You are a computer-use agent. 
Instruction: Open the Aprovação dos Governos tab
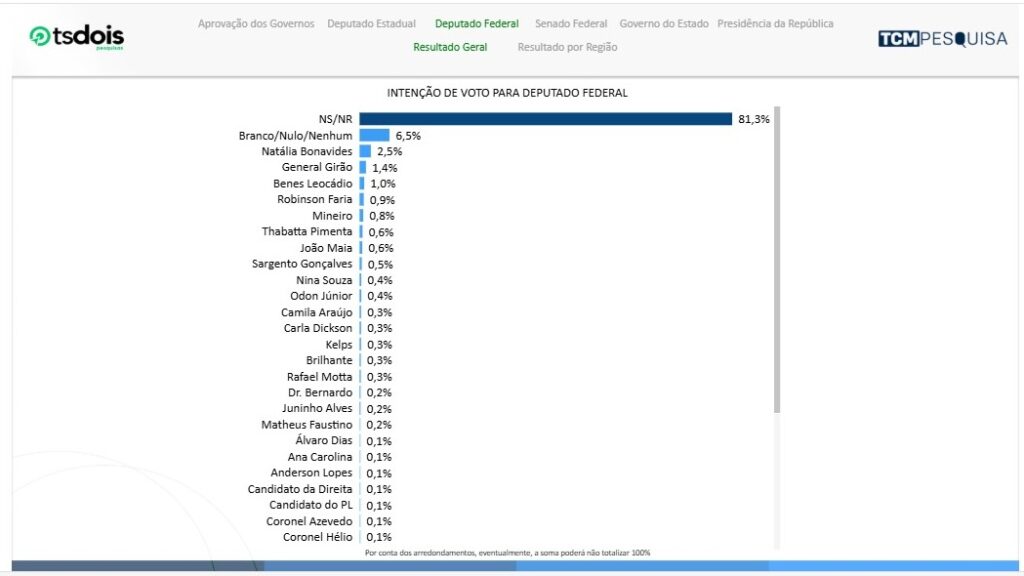pos(256,23)
